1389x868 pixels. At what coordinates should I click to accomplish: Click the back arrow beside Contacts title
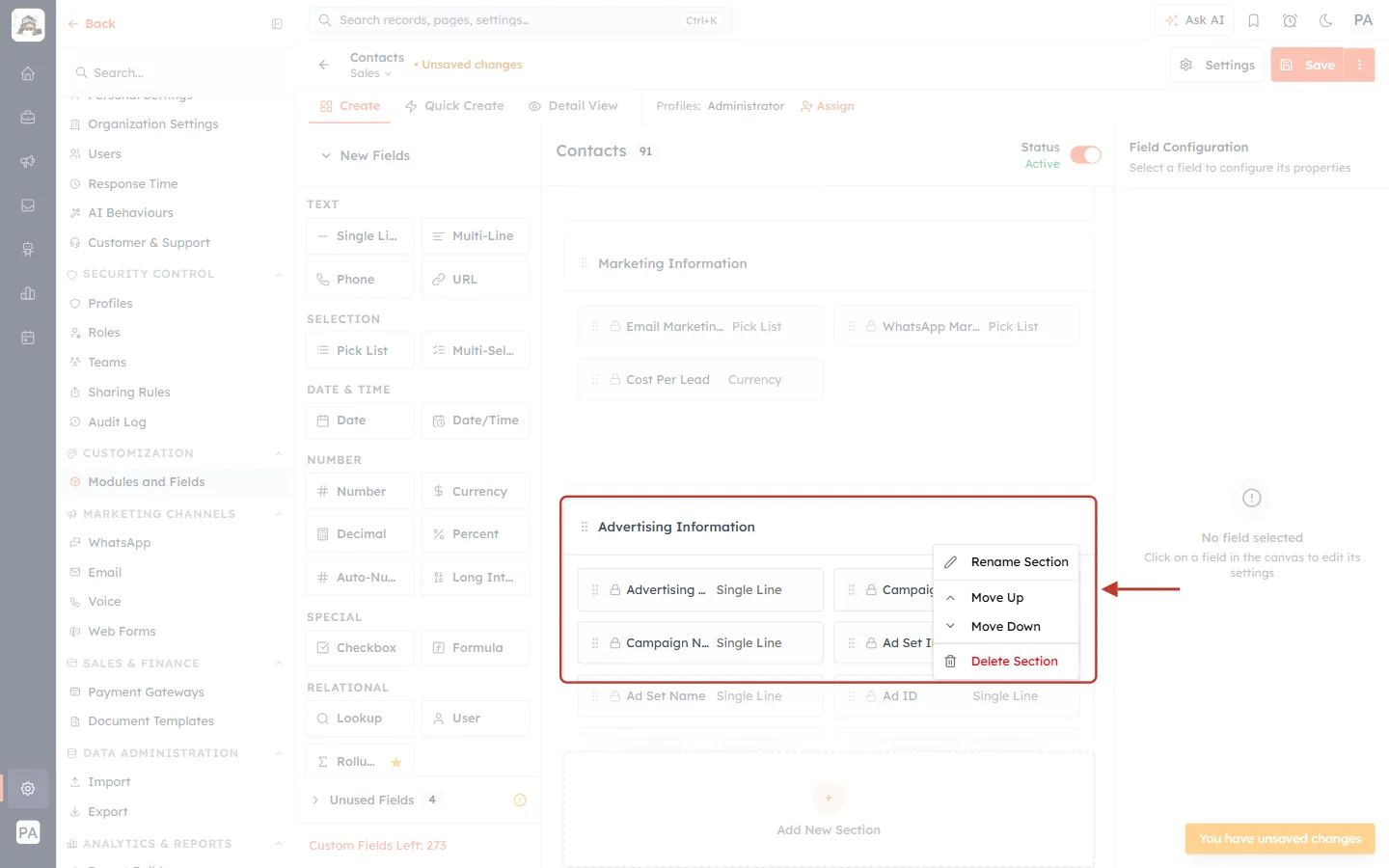(x=324, y=65)
